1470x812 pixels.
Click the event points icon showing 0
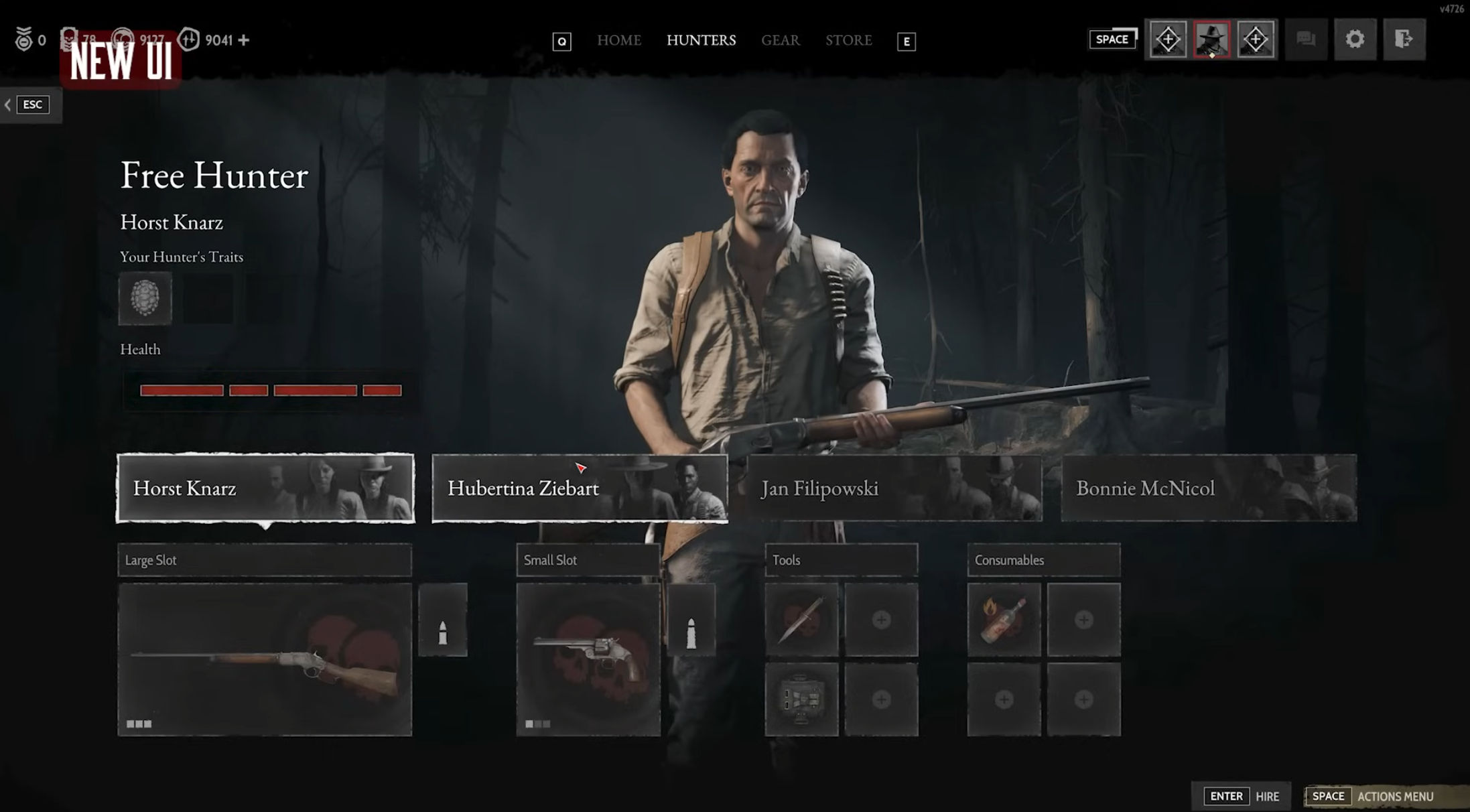(x=23, y=40)
